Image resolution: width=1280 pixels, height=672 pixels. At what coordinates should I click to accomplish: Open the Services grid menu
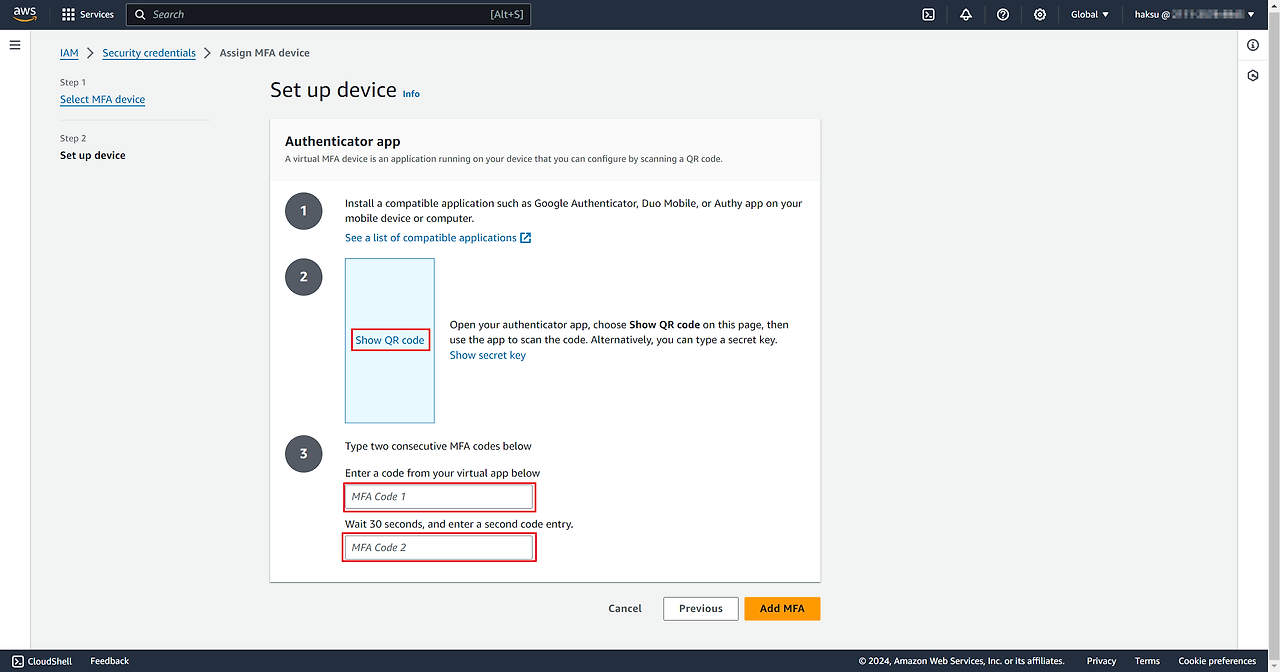click(x=88, y=14)
